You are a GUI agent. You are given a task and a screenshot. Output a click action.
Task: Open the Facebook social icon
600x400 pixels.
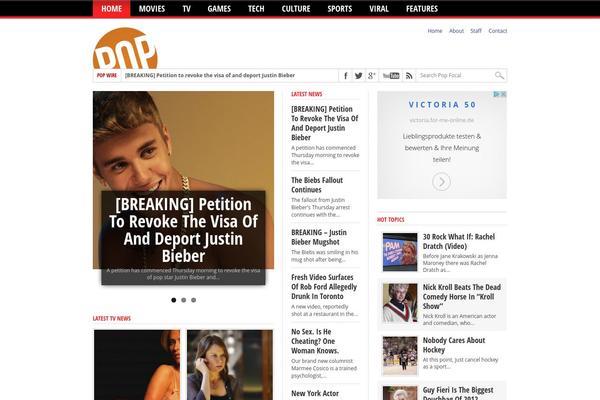tap(346, 75)
